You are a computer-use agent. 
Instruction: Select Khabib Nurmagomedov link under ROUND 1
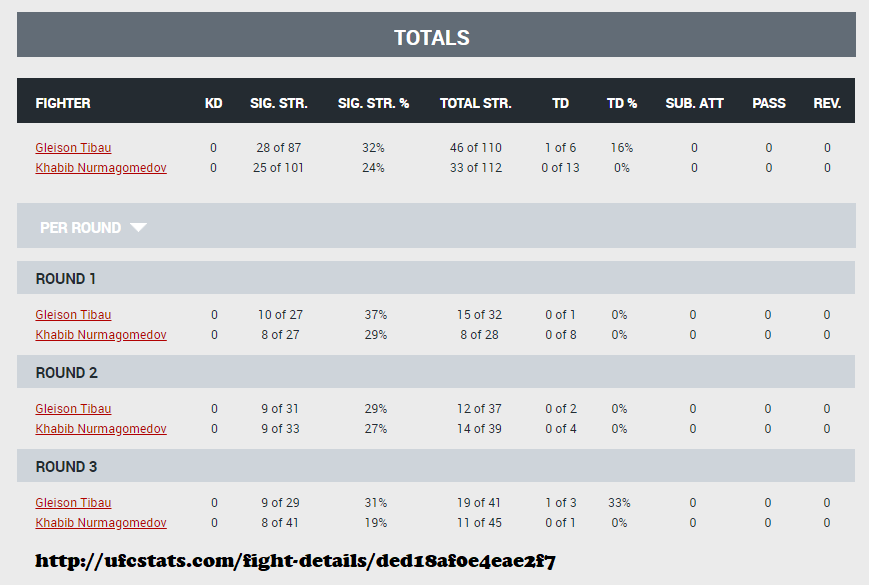(x=101, y=334)
